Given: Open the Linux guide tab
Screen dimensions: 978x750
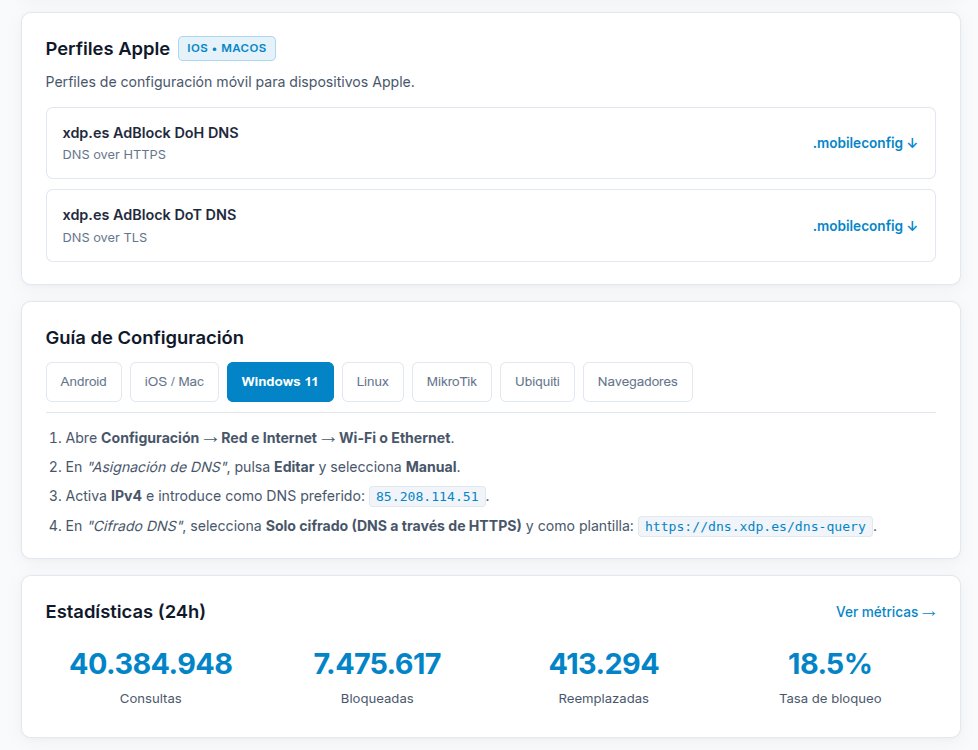Looking at the screenshot, I should tap(372, 382).
